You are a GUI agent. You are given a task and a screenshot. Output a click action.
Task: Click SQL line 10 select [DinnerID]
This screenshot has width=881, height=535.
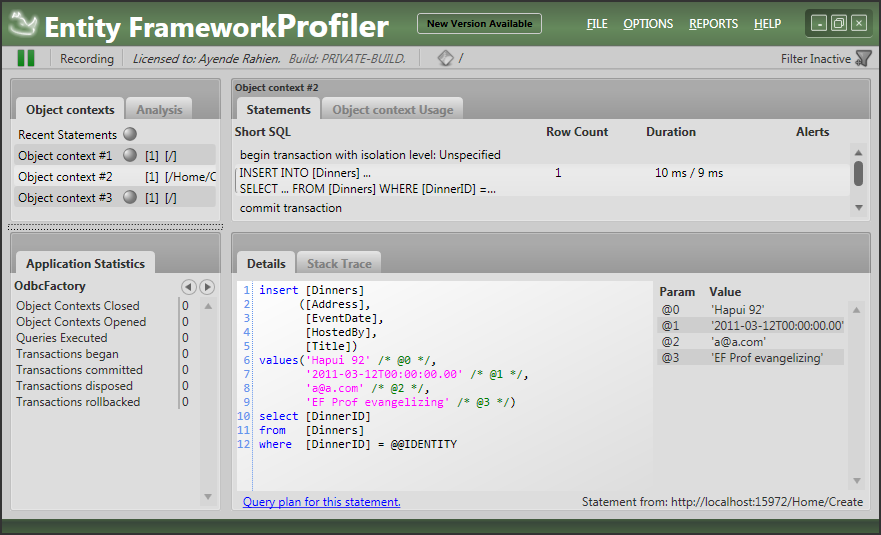coord(315,416)
